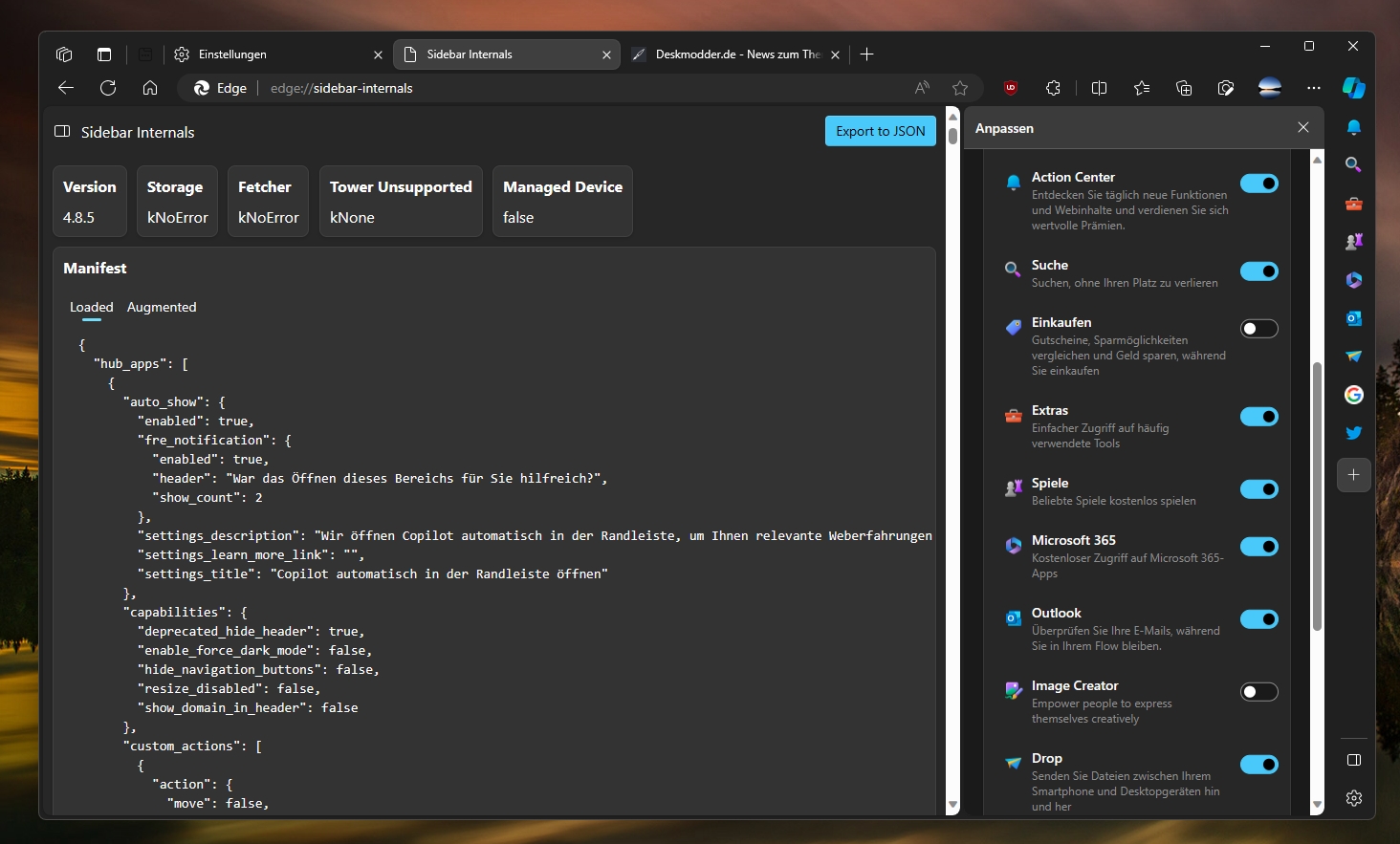Disable the Microsoft 365 toggle
The image size is (1400, 844).
click(1259, 547)
